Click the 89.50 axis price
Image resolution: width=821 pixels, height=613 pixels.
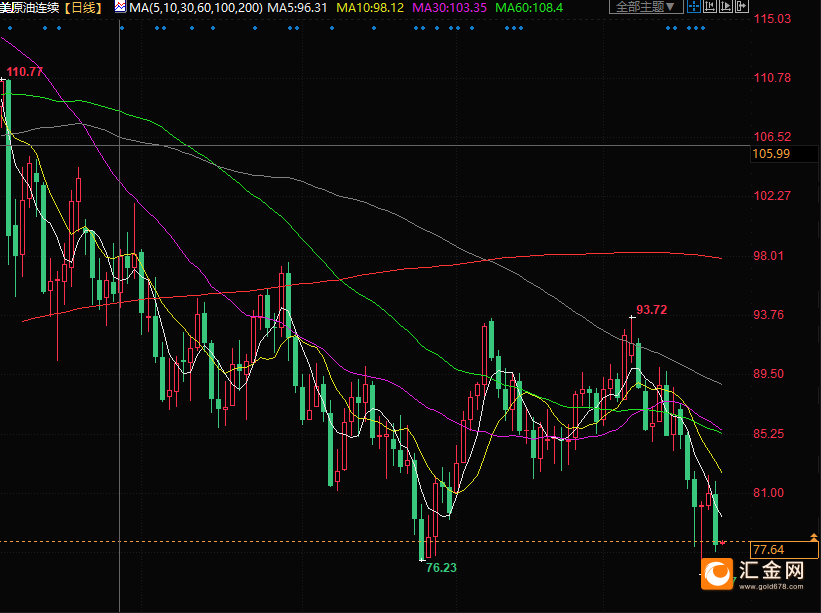point(768,374)
